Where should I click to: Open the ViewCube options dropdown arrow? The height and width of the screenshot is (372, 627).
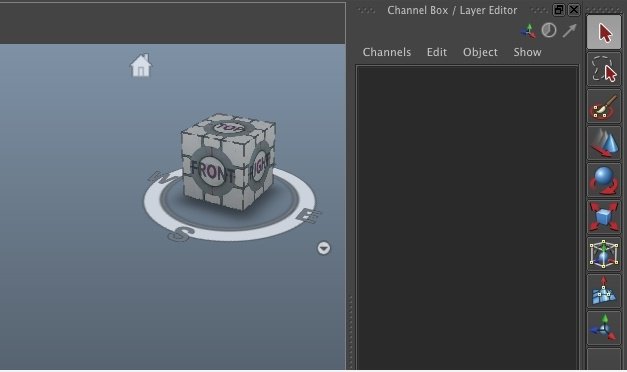(324, 248)
